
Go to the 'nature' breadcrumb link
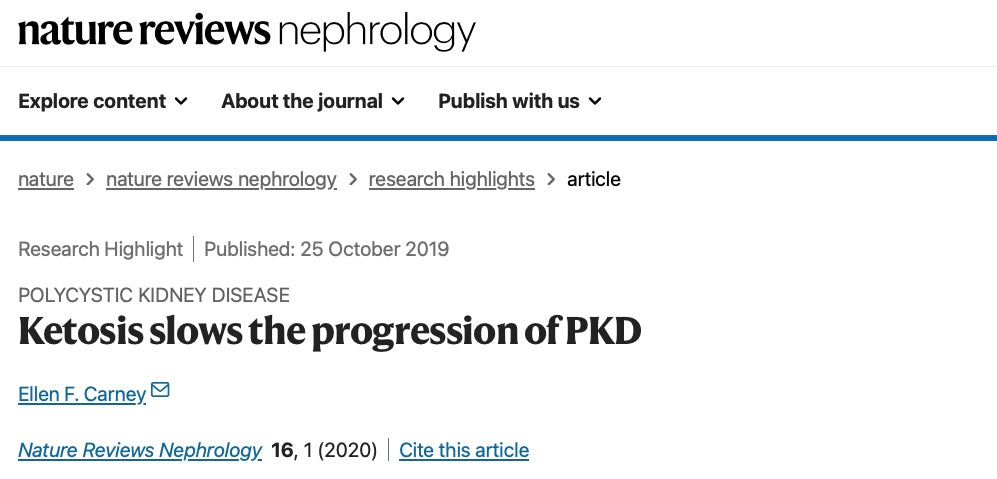tap(46, 180)
